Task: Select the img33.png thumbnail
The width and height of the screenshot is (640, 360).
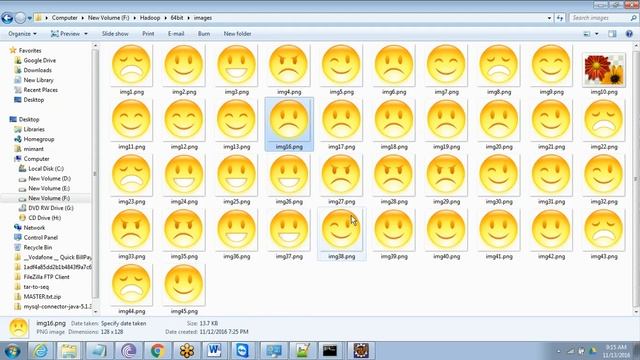Action: [131, 229]
